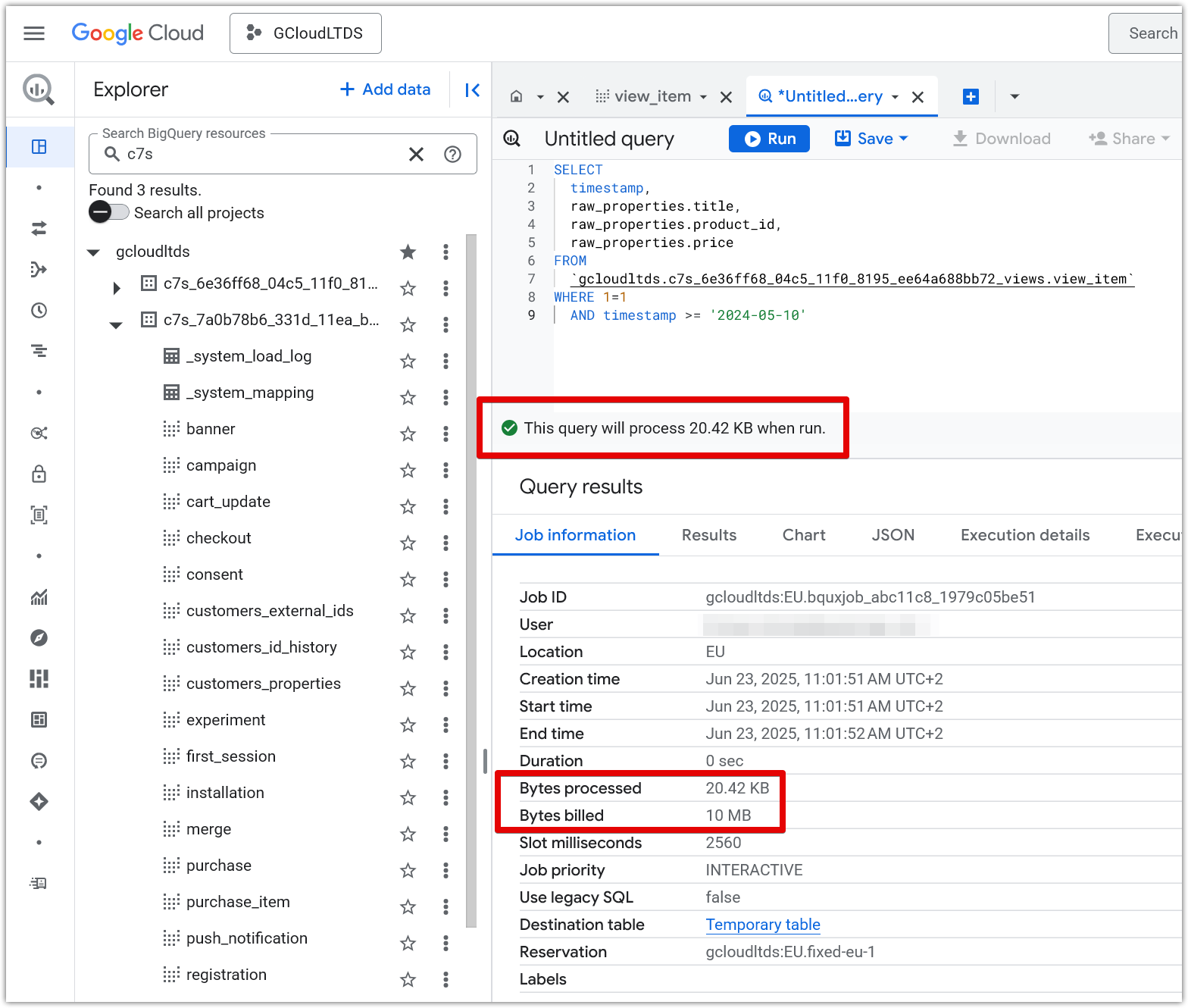Viewport: 1188px width, 1008px height.
Task: Open the Policy tags lock icon
Action: [39, 474]
